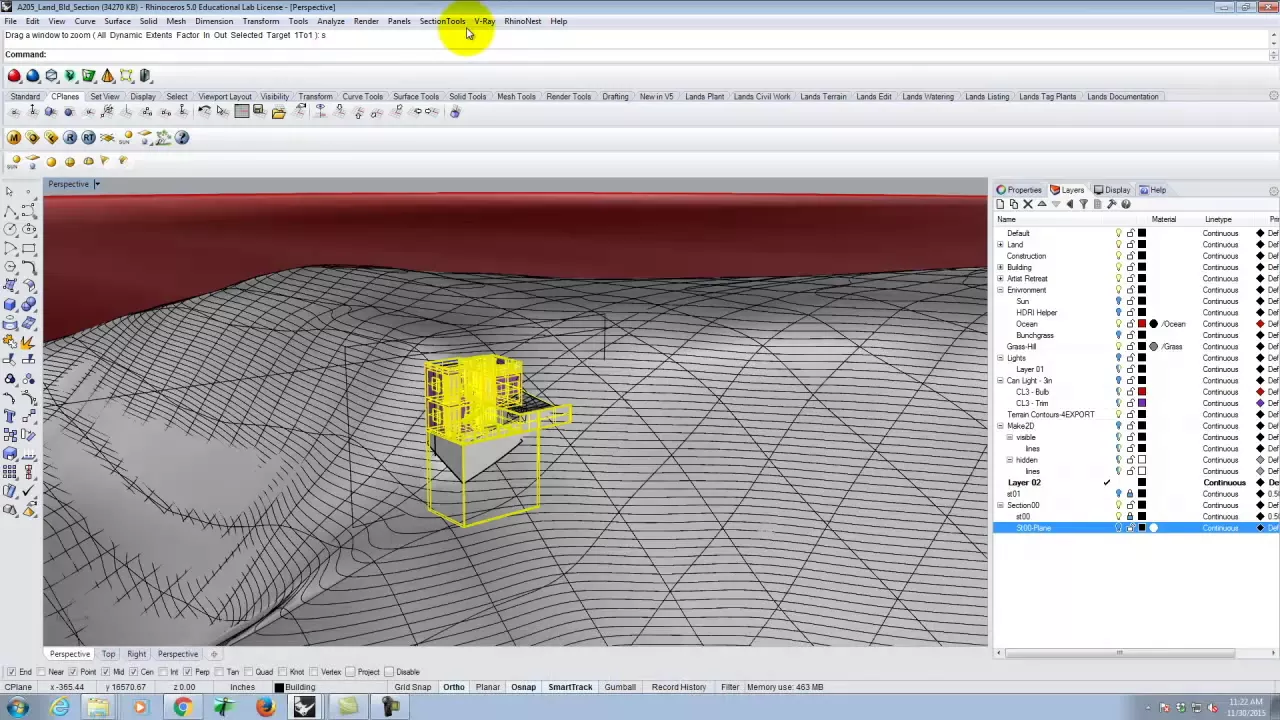1280x720 pixels.
Task: Expand the Building layer tree
Action: pyautogui.click(x=1000, y=267)
